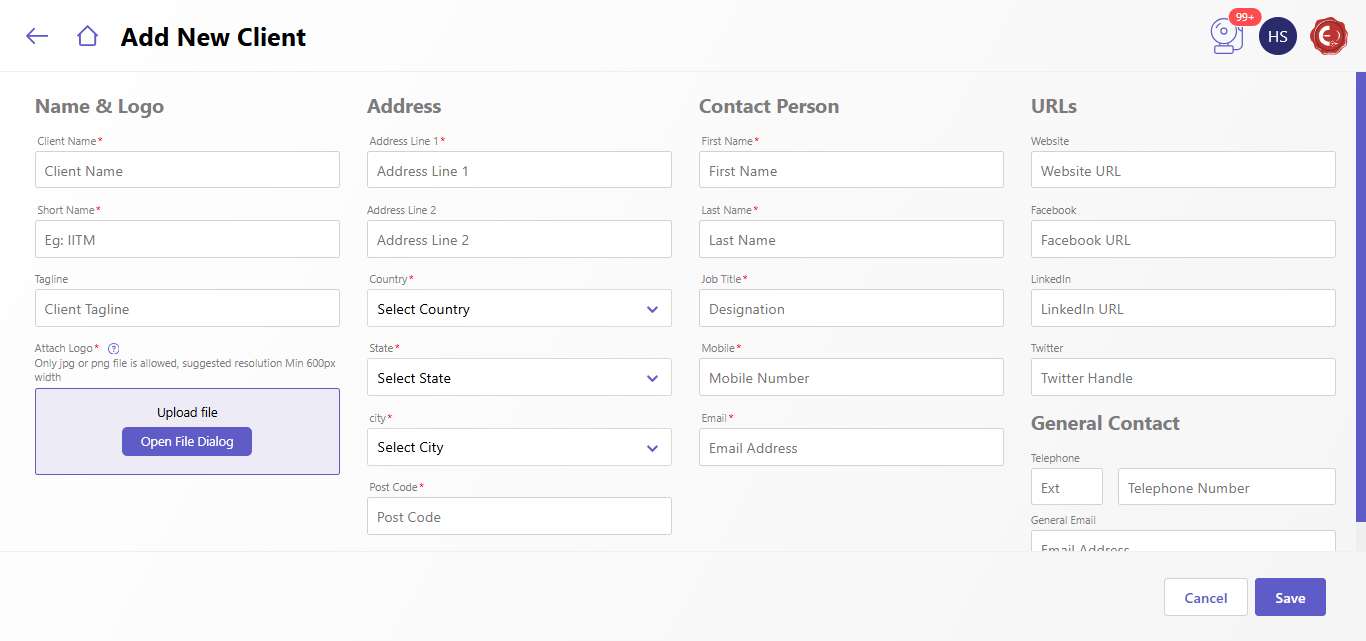The image size is (1366, 641).
Task: Open the Select City dropdown
Action: coord(519,447)
